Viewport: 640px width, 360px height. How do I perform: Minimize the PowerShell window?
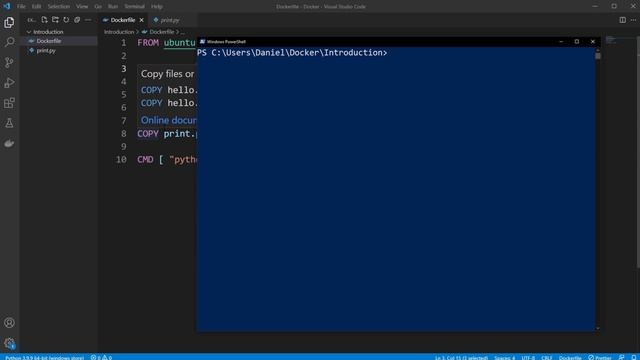pyautogui.click(x=561, y=41)
